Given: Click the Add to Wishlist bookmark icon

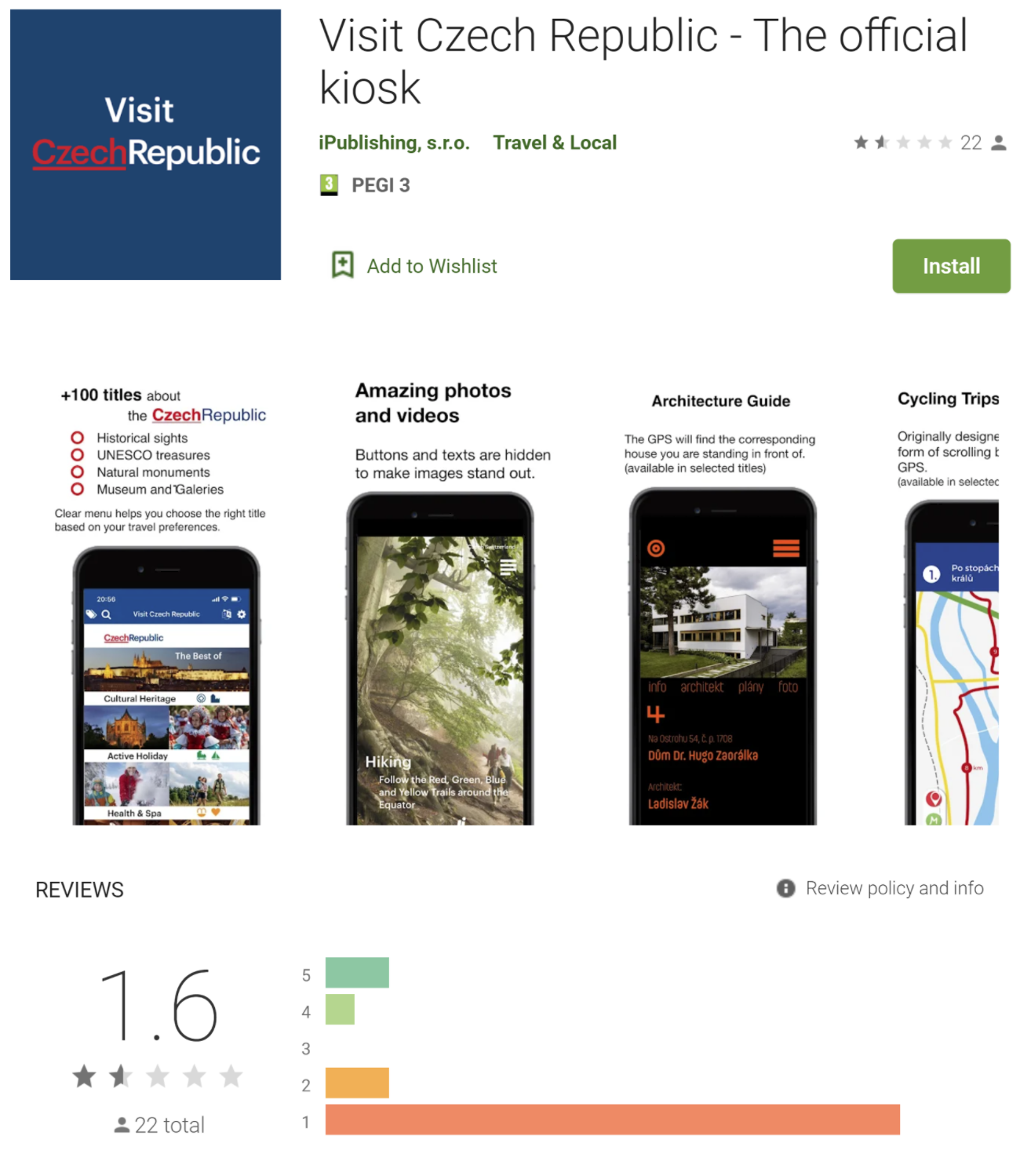Looking at the screenshot, I should (342, 265).
